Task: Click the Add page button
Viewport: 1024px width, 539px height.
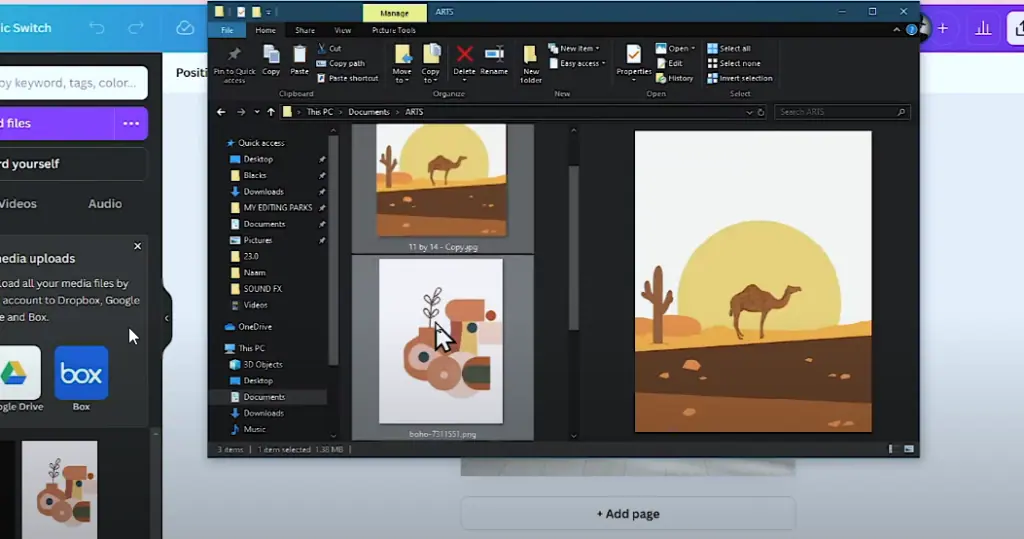Action: [628, 514]
